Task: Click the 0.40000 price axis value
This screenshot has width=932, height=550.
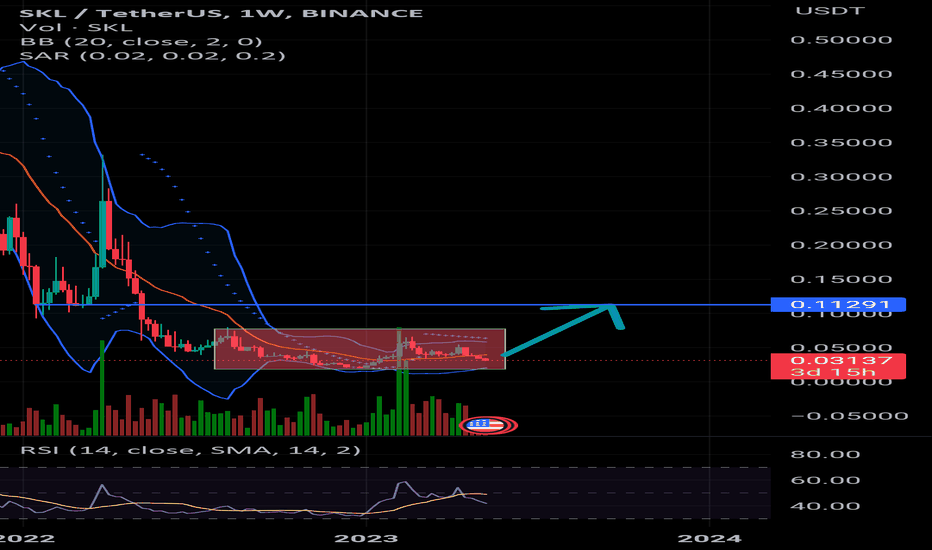Action: (841, 108)
